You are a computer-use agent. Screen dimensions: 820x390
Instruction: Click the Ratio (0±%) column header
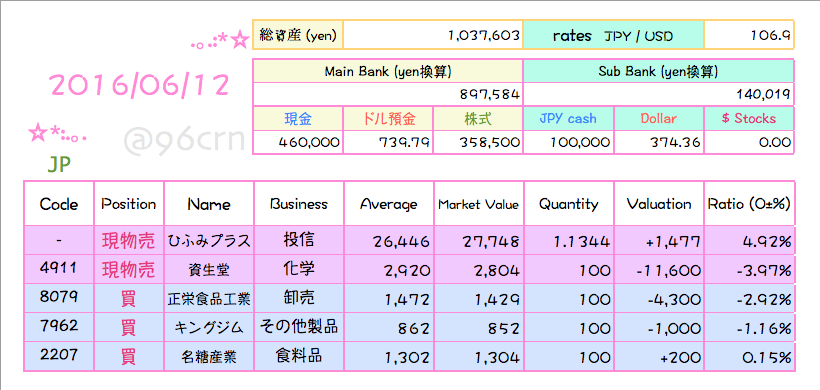(x=749, y=204)
